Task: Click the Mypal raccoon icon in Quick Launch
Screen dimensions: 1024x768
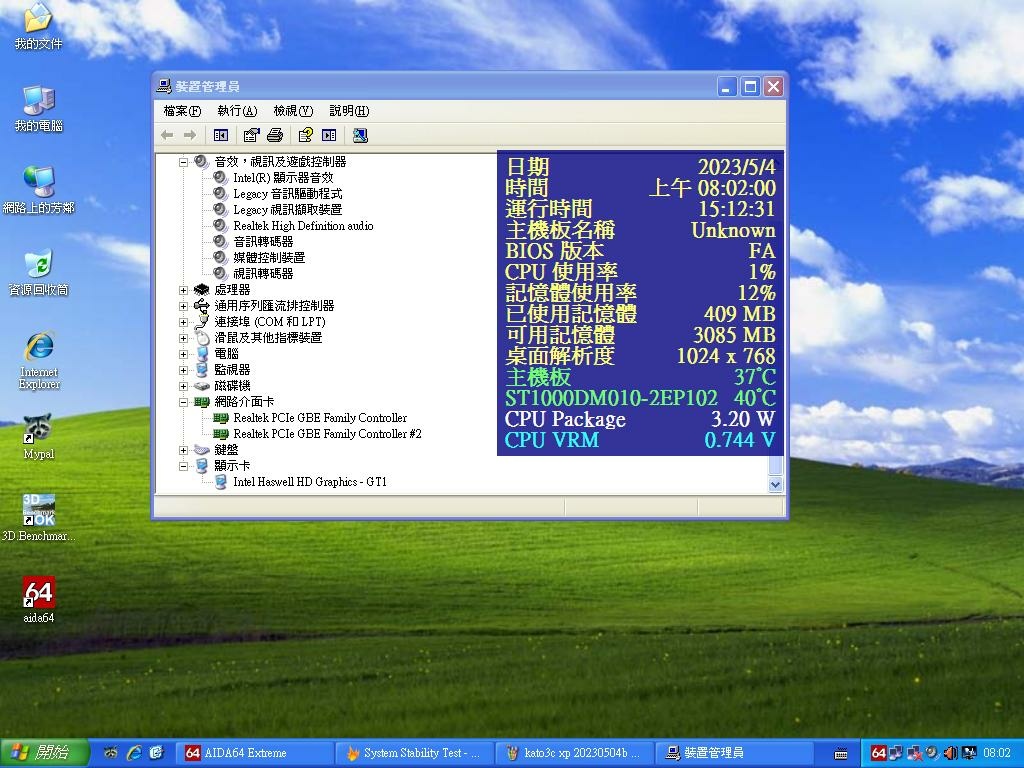Action: 111,753
